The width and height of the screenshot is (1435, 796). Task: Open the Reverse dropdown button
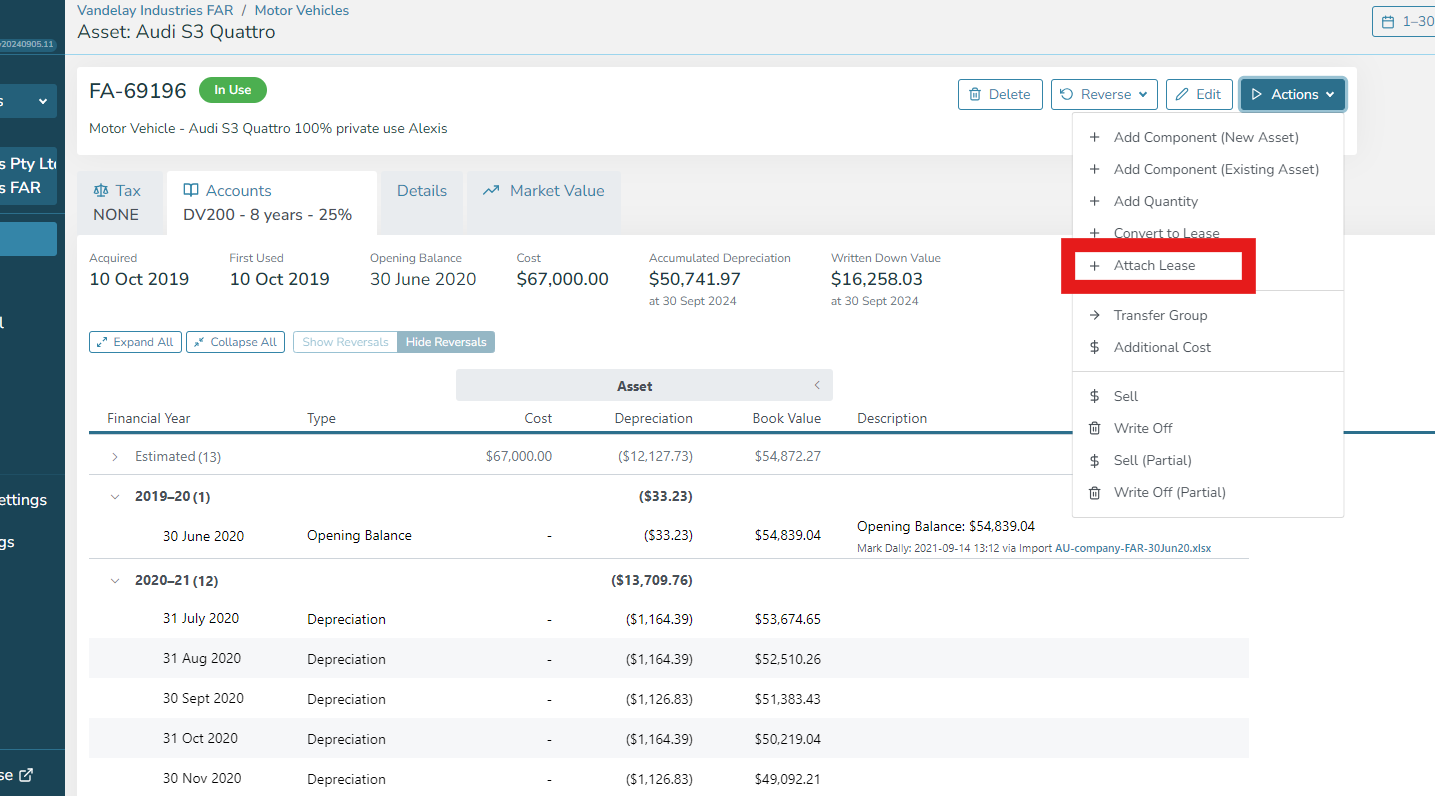pyautogui.click(x=1104, y=94)
